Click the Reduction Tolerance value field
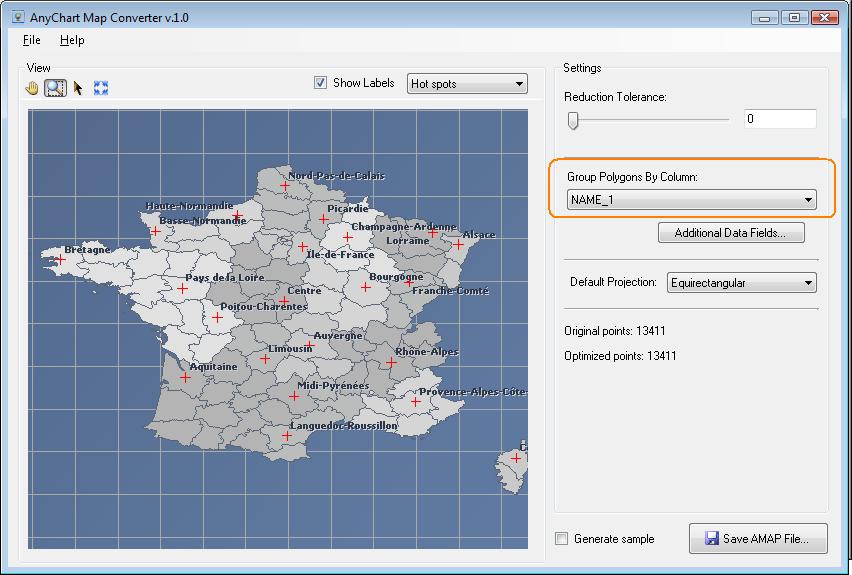852x575 pixels. pyautogui.click(x=779, y=119)
